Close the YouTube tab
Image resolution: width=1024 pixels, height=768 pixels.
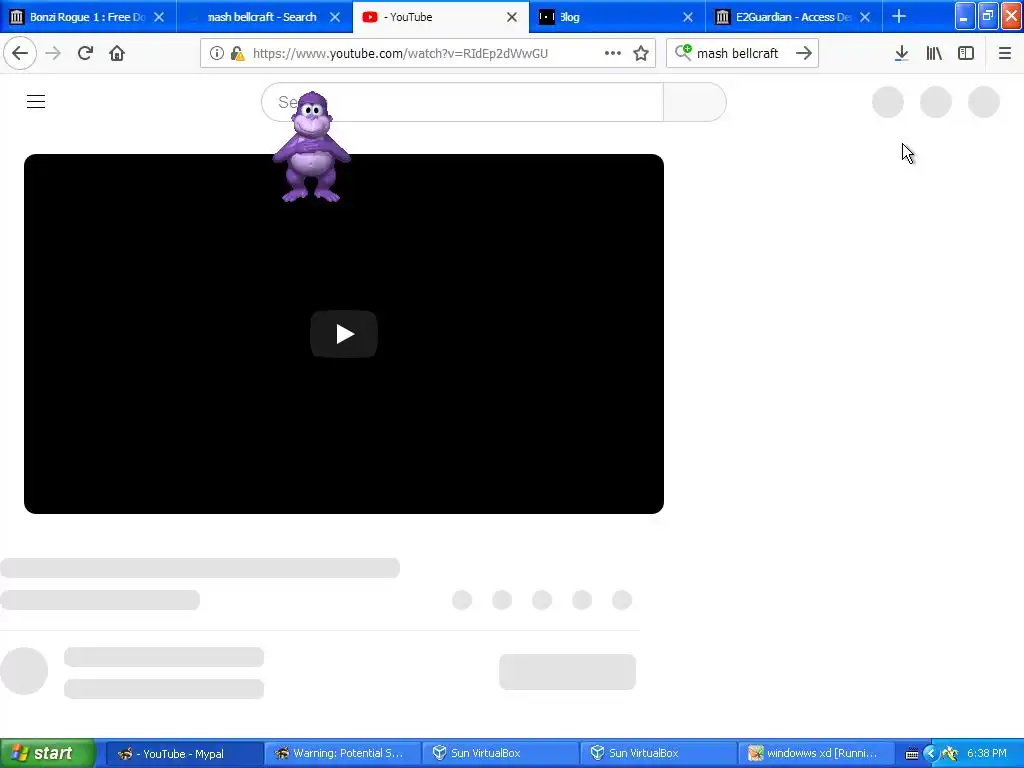tap(512, 17)
